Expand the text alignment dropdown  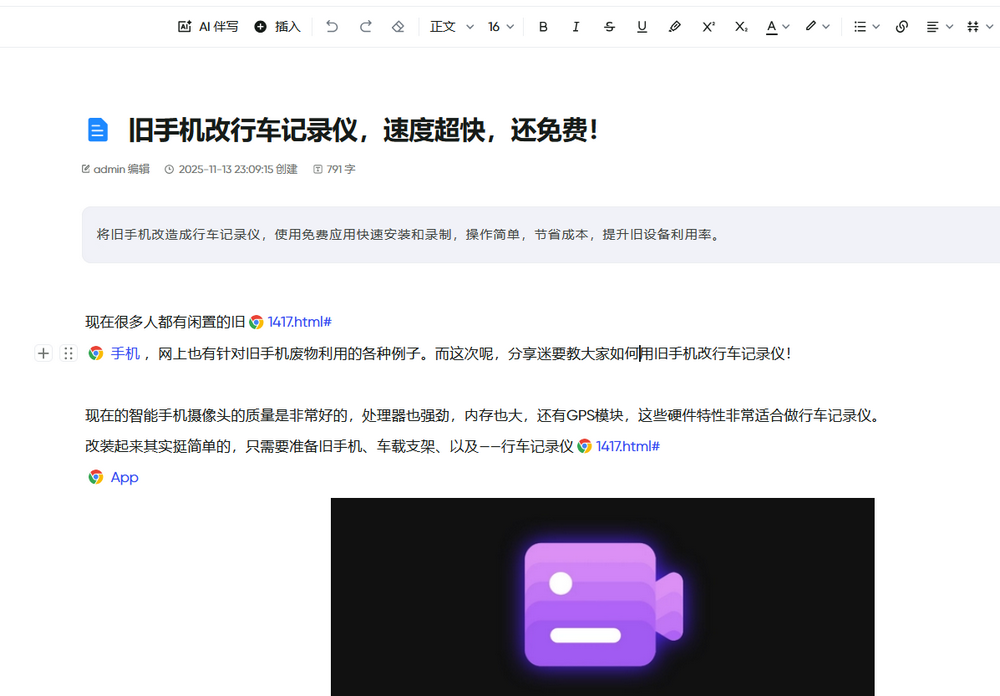[939, 27]
